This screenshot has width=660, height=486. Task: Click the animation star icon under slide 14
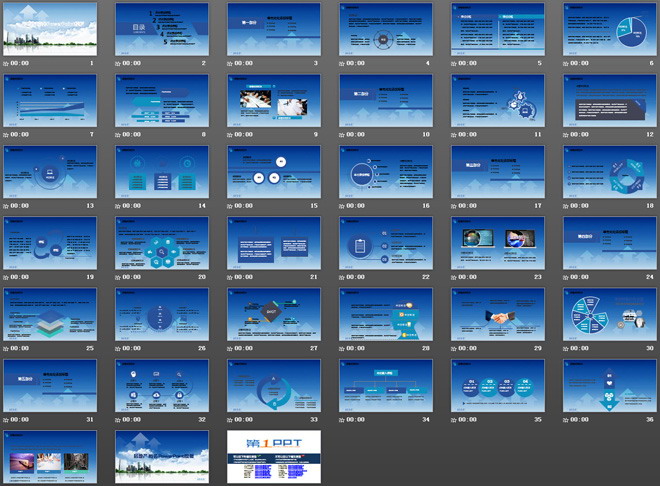point(120,207)
